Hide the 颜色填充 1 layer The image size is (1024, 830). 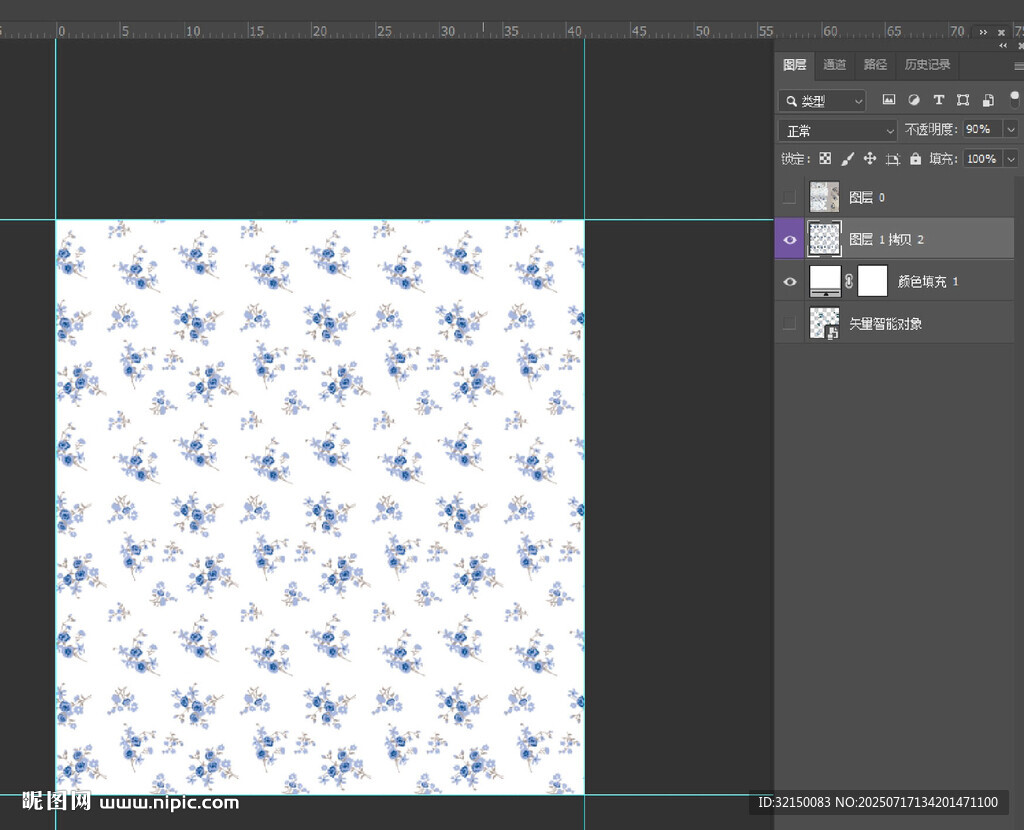click(790, 282)
